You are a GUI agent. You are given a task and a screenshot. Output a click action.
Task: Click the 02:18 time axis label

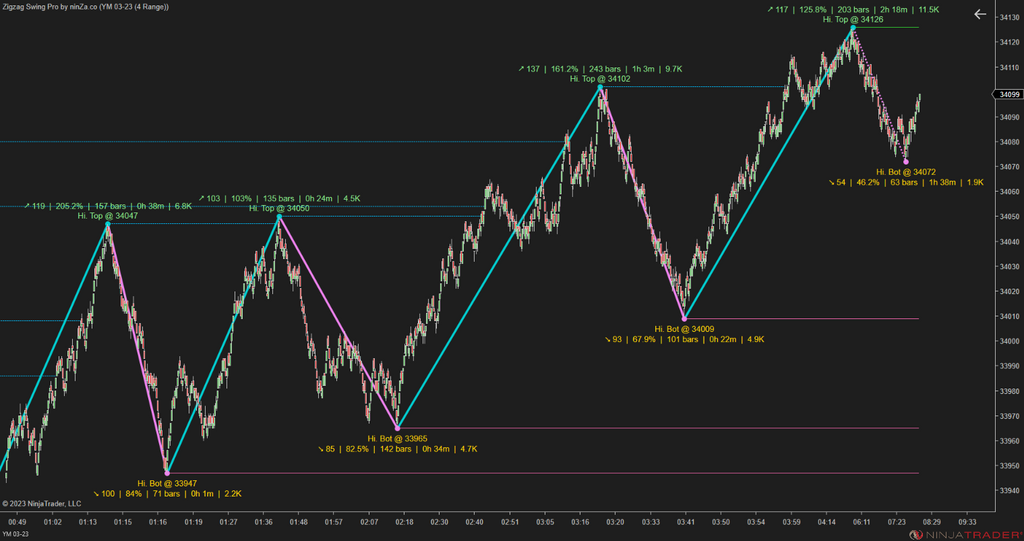[404, 522]
